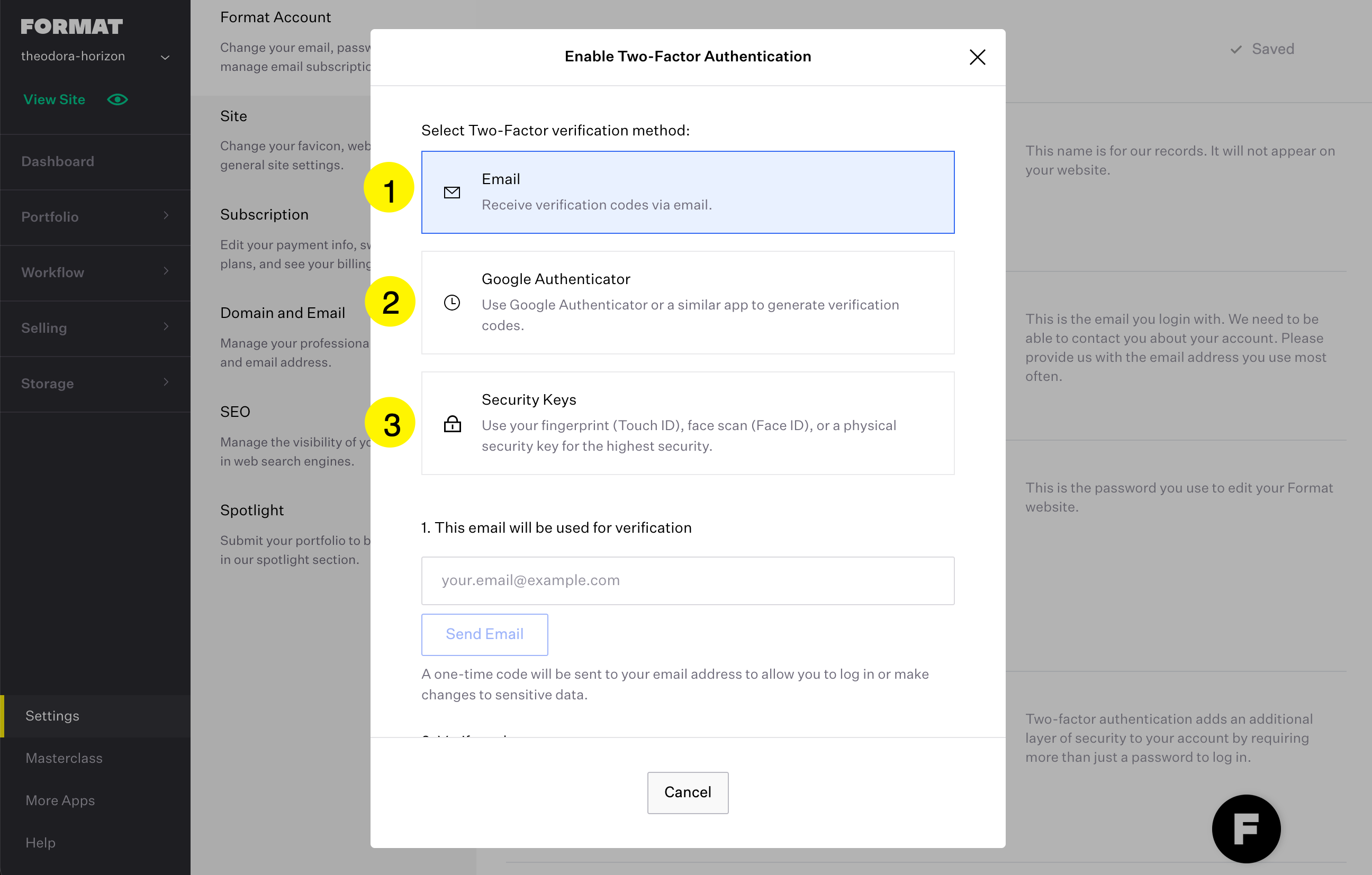The image size is (1372, 875).
Task: Click the circular Format F logo at bottom right
Action: [1246, 829]
